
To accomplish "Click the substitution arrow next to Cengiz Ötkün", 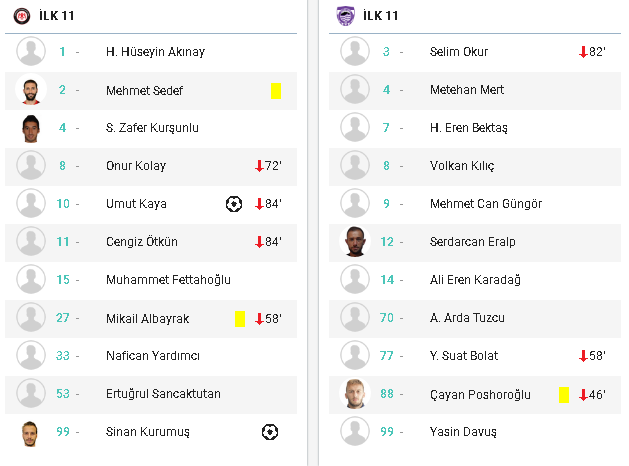I will pos(259,242).
